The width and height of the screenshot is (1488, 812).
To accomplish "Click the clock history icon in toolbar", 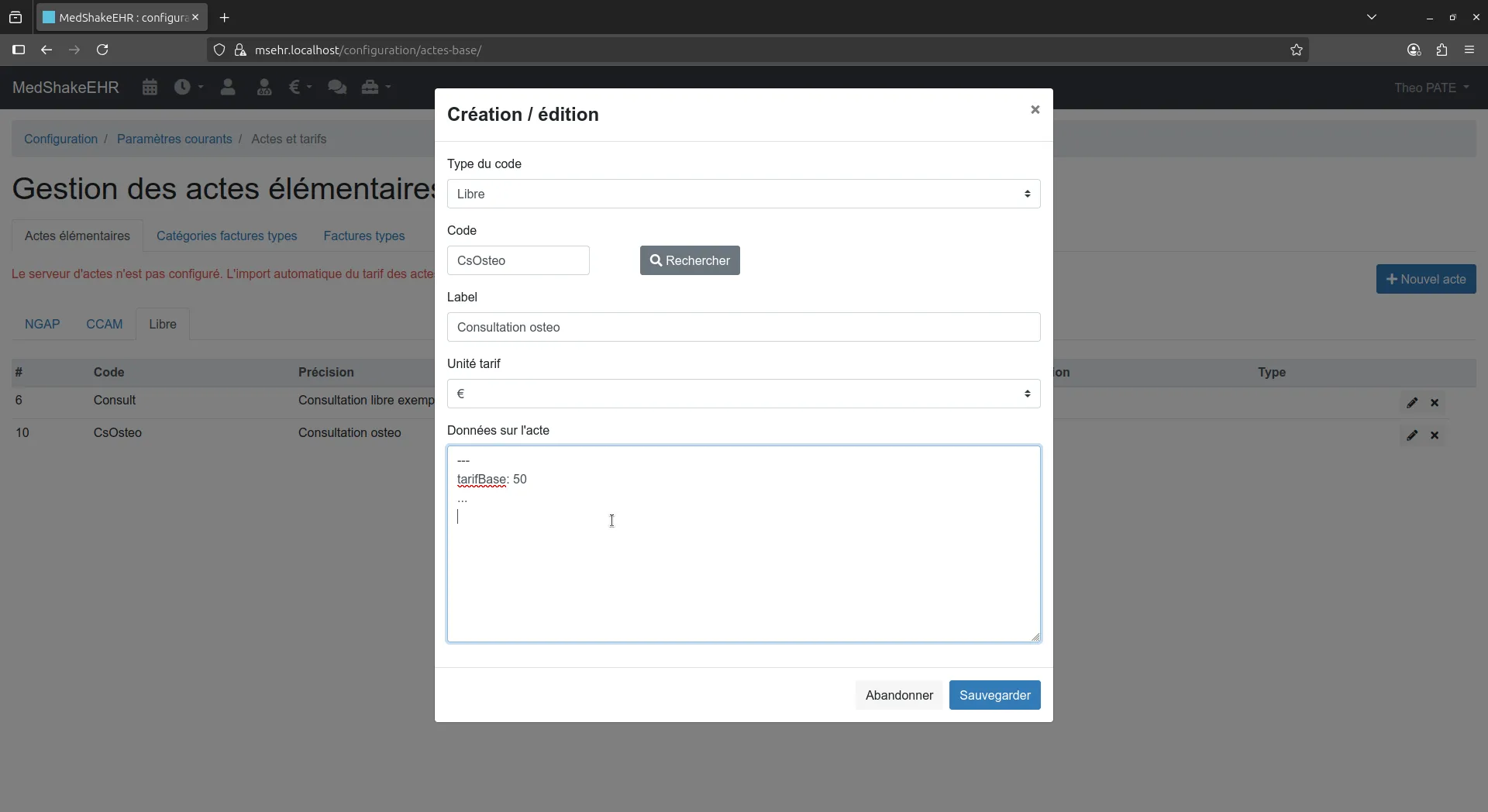I will point(184,87).
